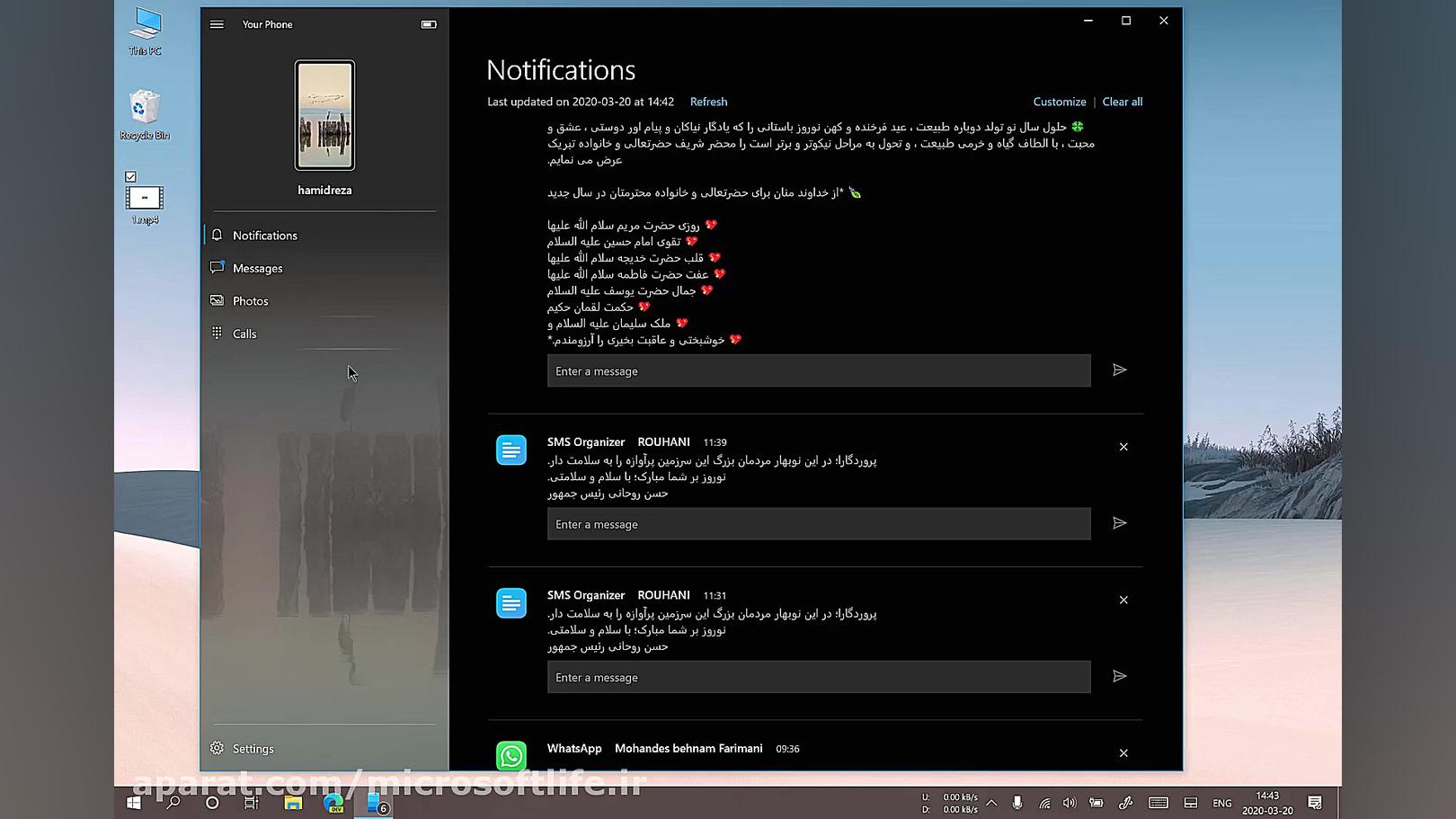Click the Customize link

[1060, 102]
